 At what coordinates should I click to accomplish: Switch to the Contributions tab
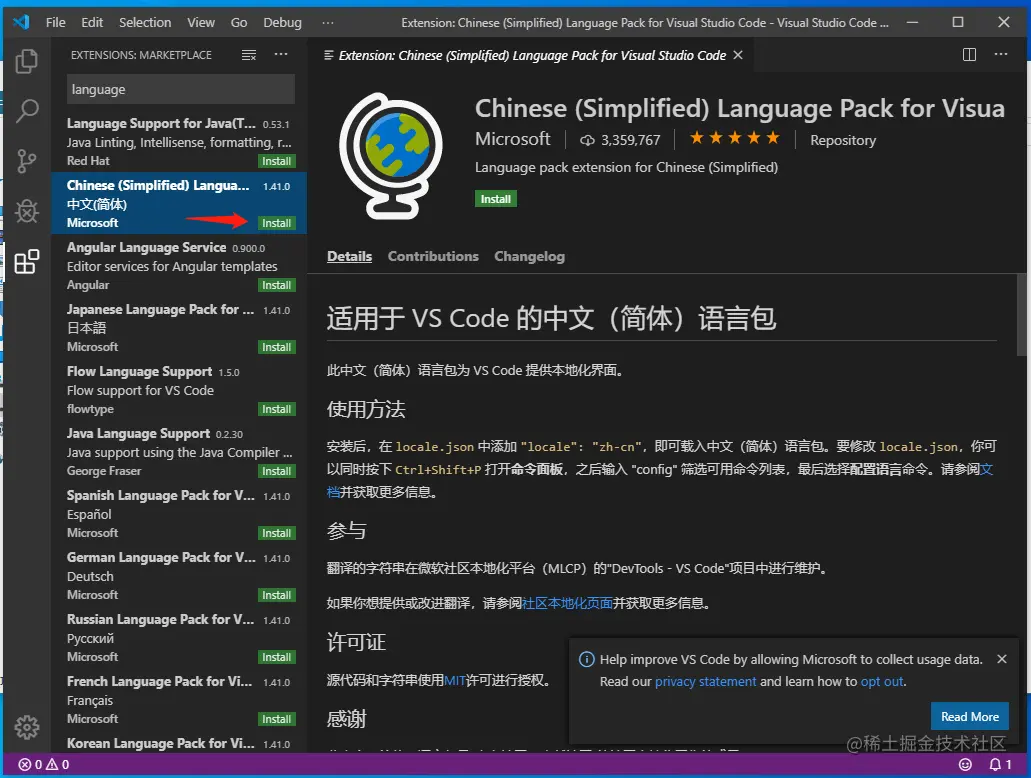(433, 256)
